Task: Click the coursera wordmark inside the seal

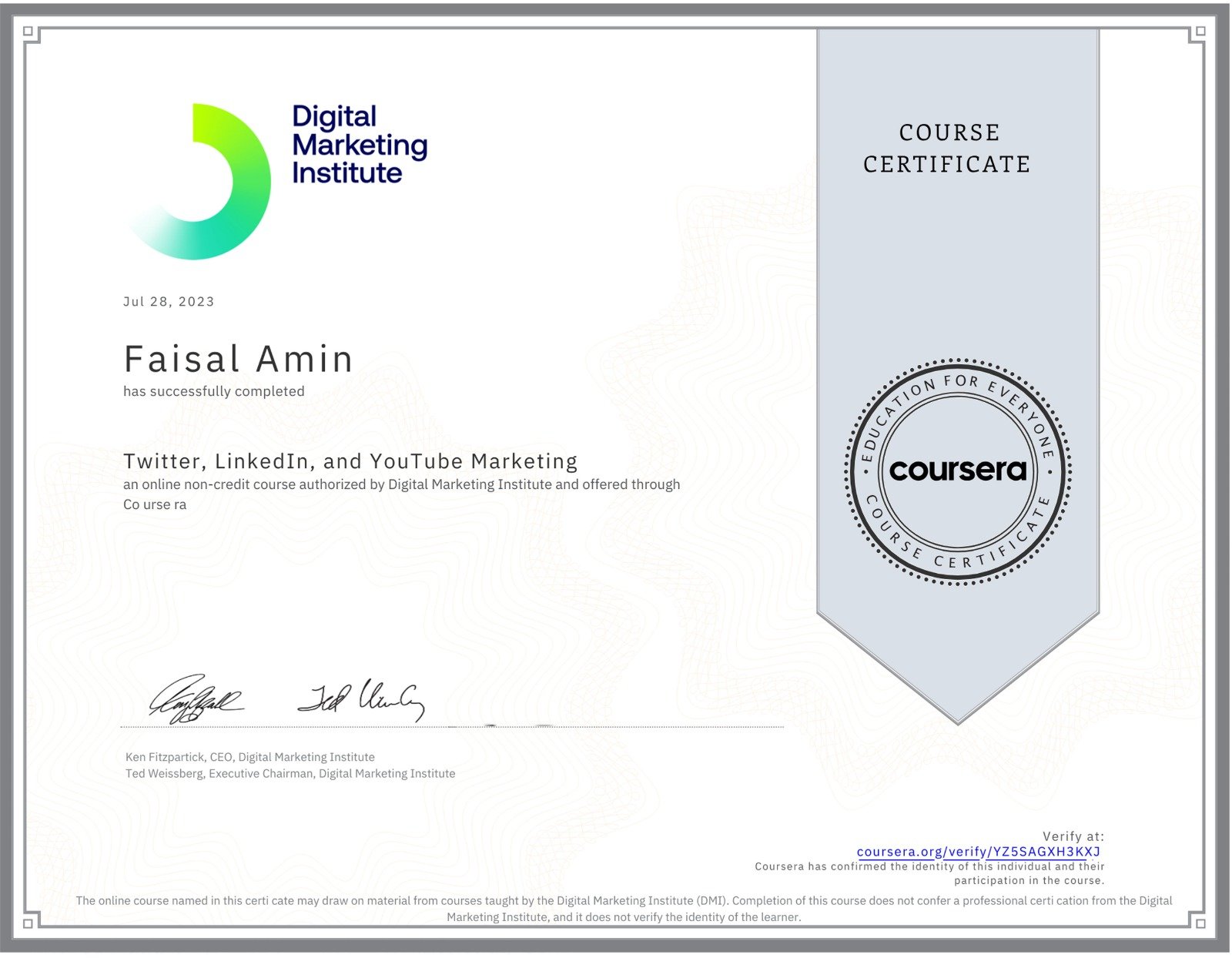Action: [958, 470]
